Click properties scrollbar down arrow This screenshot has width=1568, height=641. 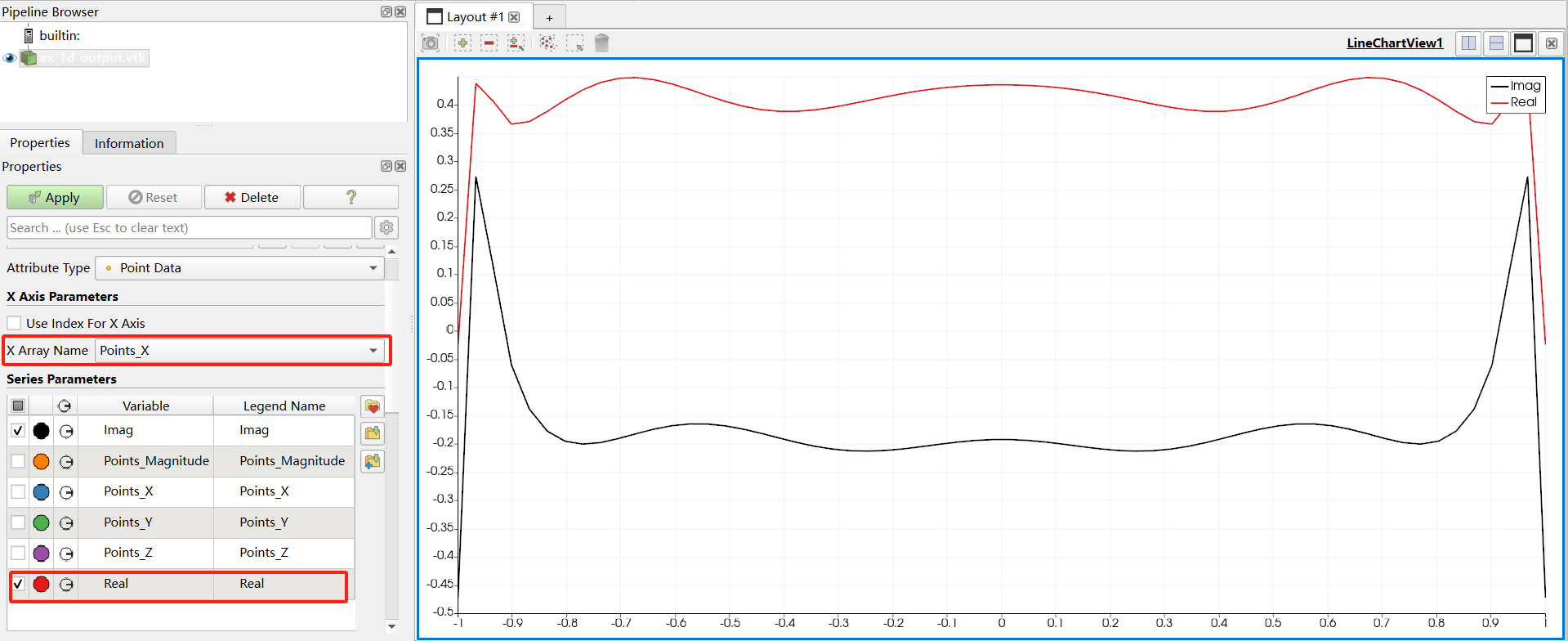[391, 626]
